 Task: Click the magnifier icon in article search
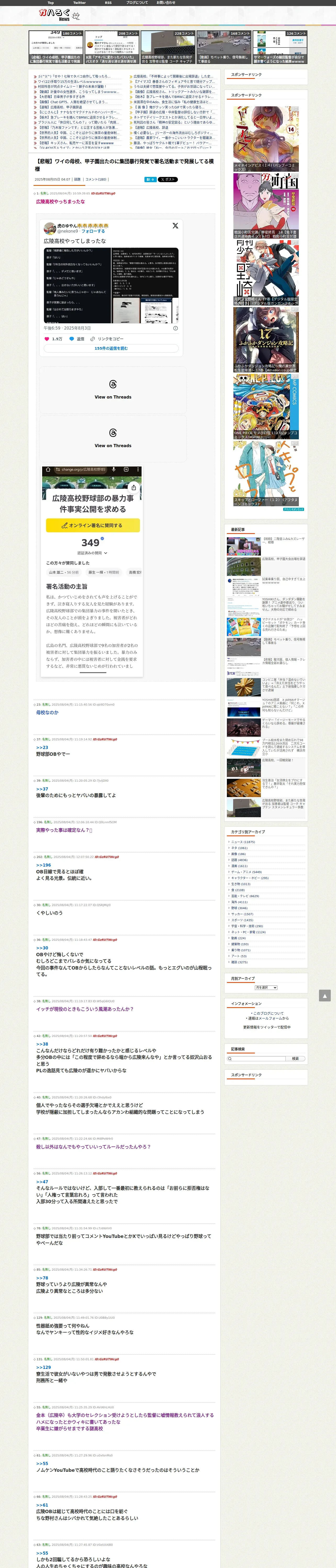[230, 1058]
